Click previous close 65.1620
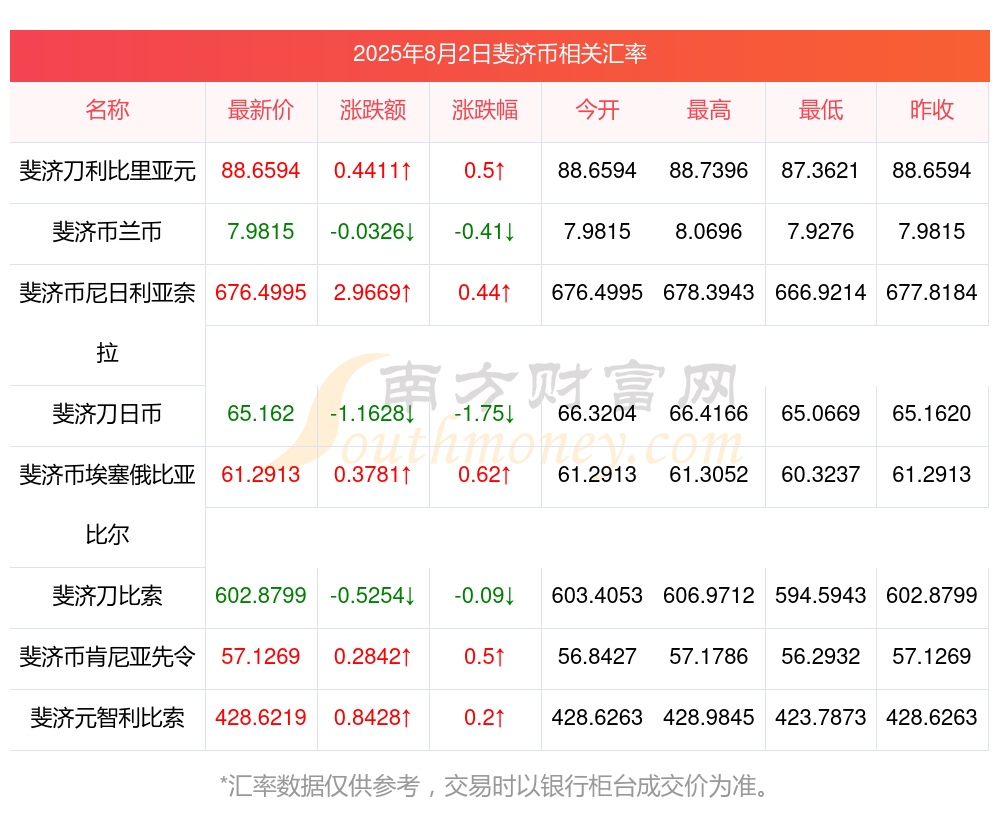 [x=932, y=413]
